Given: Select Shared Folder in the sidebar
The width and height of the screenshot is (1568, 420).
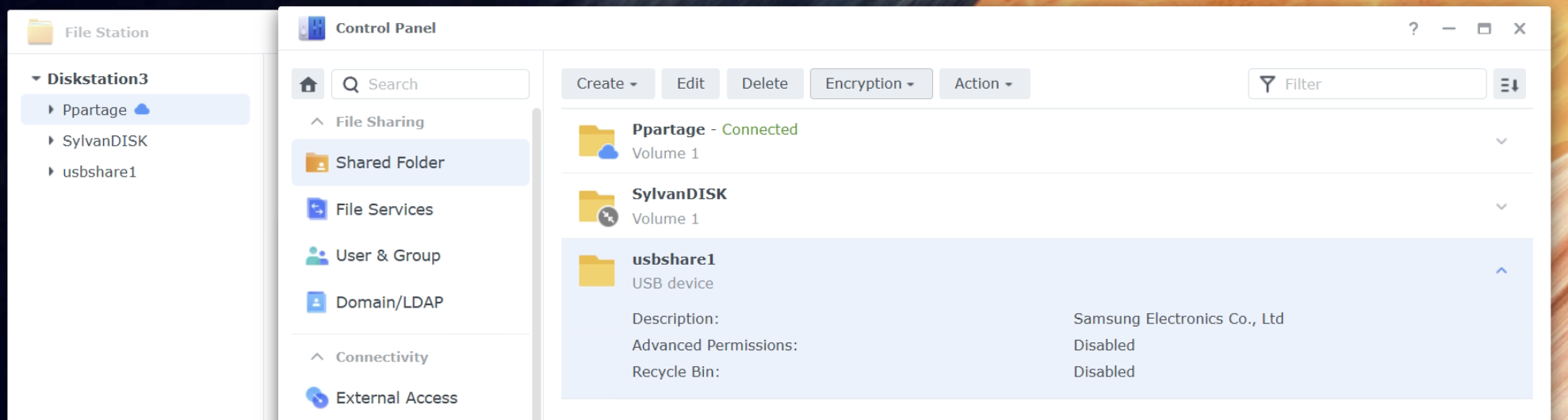Looking at the screenshot, I should click(x=389, y=162).
